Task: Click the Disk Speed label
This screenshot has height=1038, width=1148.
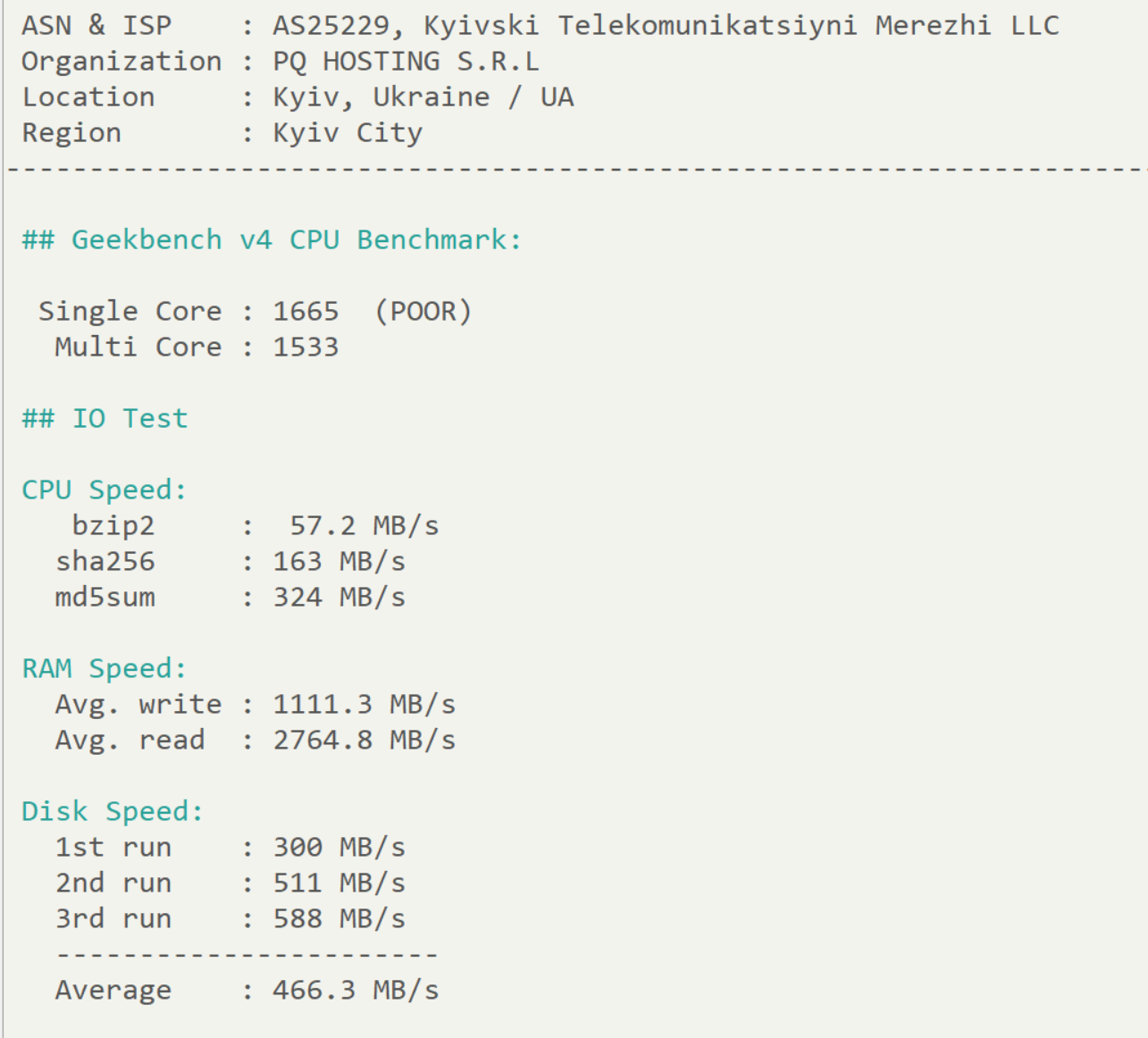Action: click(x=113, y=812)
